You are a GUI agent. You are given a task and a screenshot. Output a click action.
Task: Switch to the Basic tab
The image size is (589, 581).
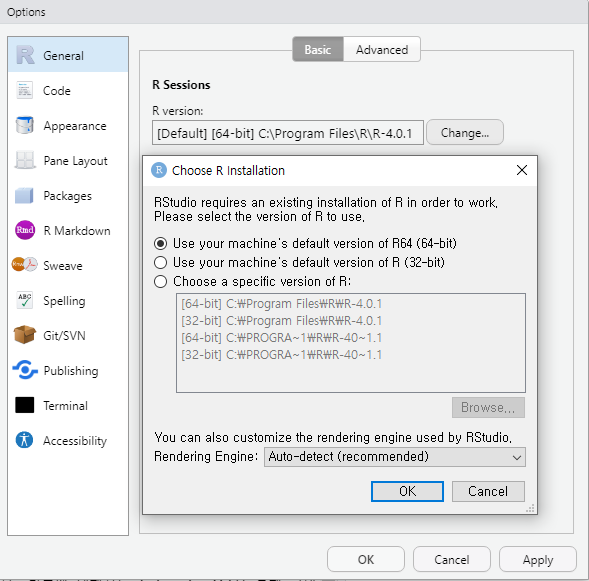click(x=318, y=49)
